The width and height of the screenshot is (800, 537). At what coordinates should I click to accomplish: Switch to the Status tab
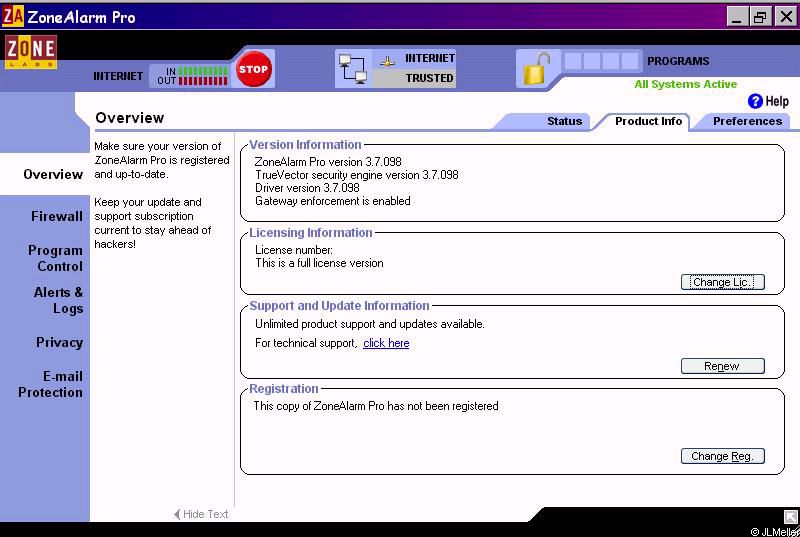coord(564,121)
